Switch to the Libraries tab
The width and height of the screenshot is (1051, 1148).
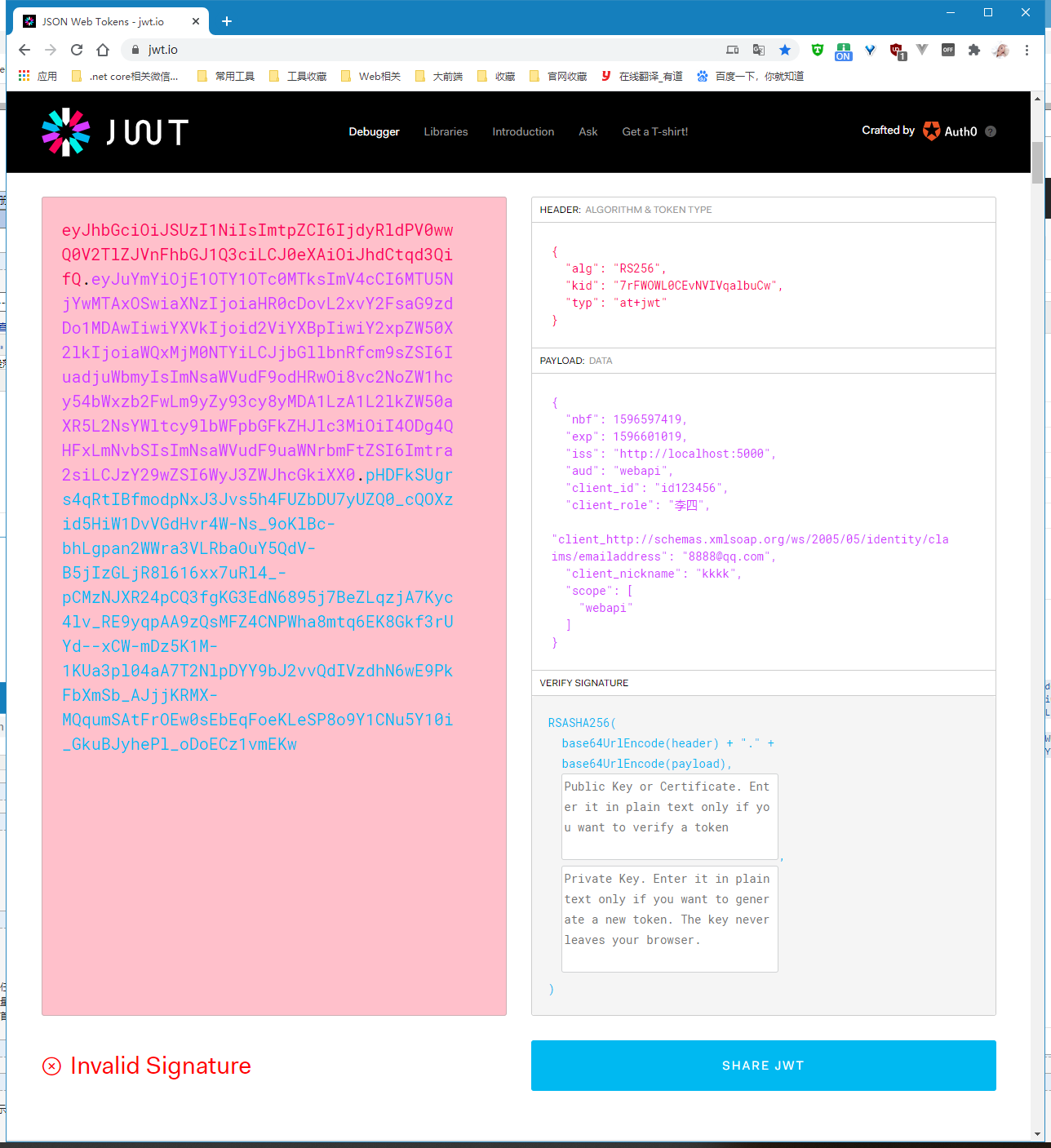point(446,131)
